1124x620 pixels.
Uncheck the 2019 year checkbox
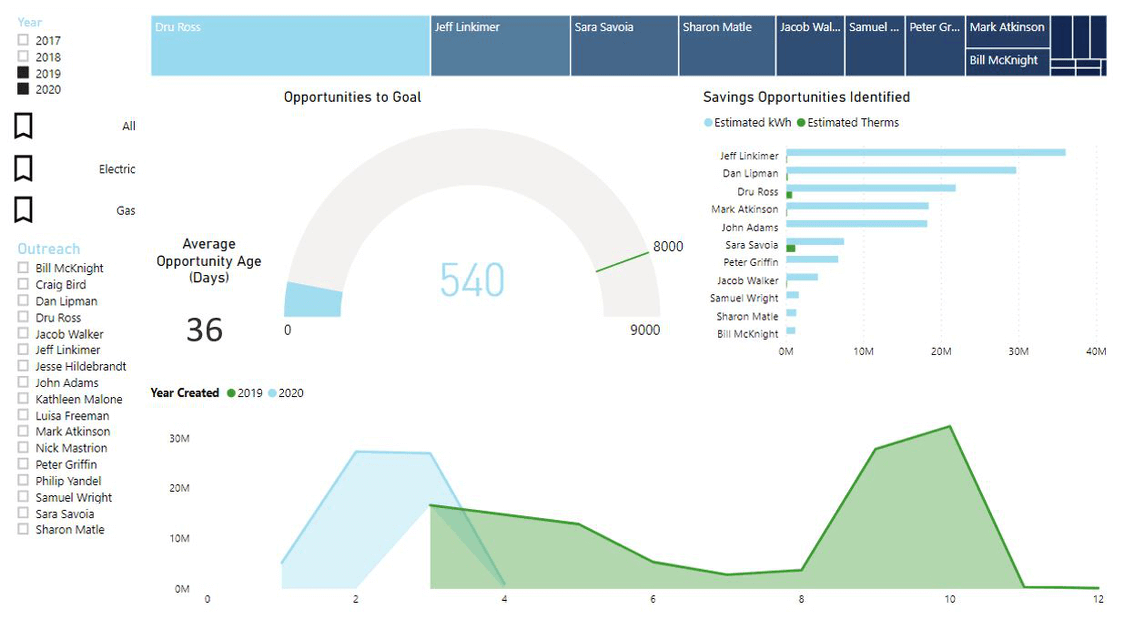[x=21, y=73]
